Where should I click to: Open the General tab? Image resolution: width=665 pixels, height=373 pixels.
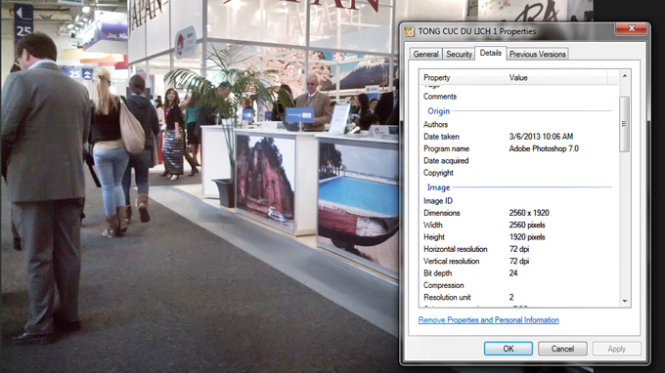click(426, 54)
